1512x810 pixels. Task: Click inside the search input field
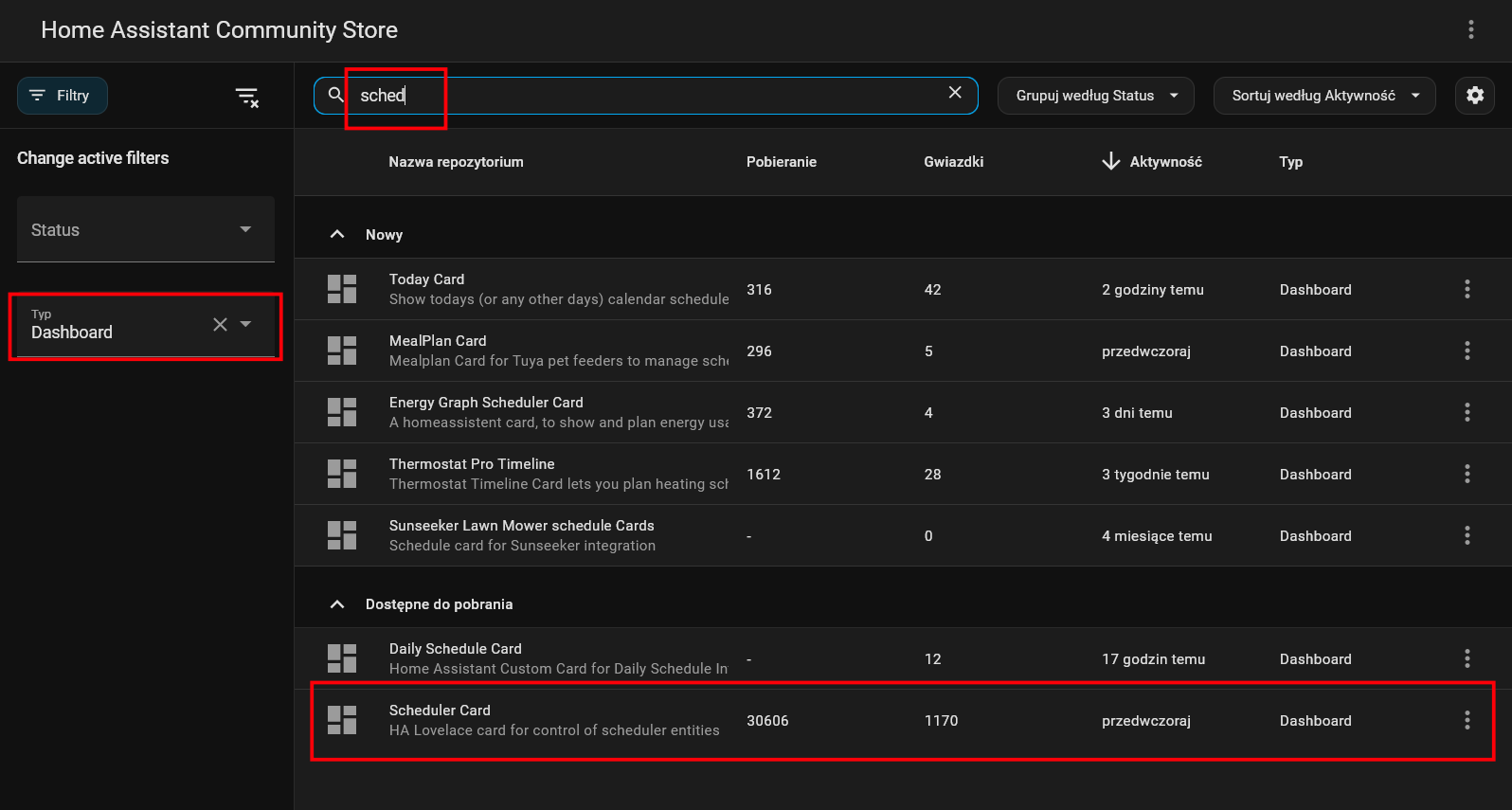pos(644,96)
